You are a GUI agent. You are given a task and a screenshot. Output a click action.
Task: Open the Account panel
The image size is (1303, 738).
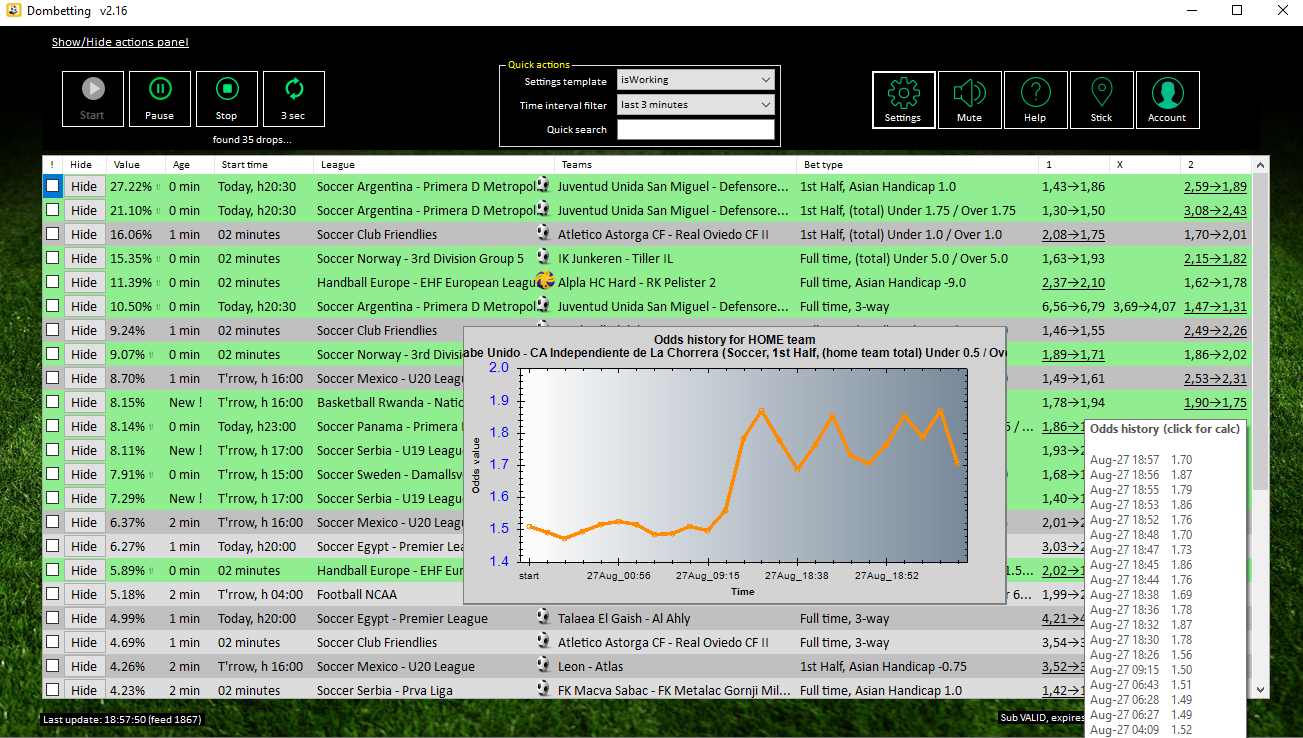tap(1167, 99)
